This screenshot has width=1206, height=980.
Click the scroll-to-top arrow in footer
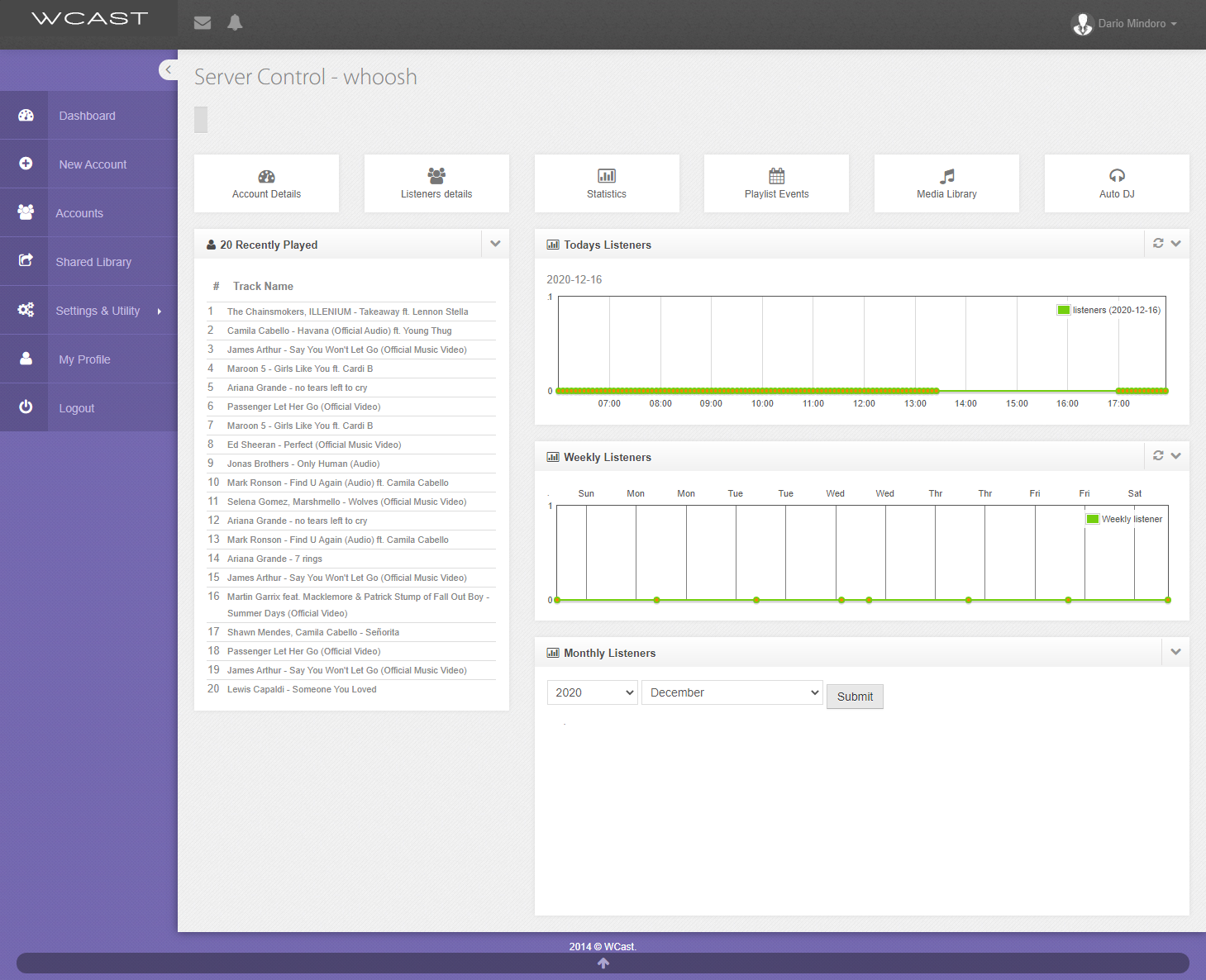click(x=603, y=963)
